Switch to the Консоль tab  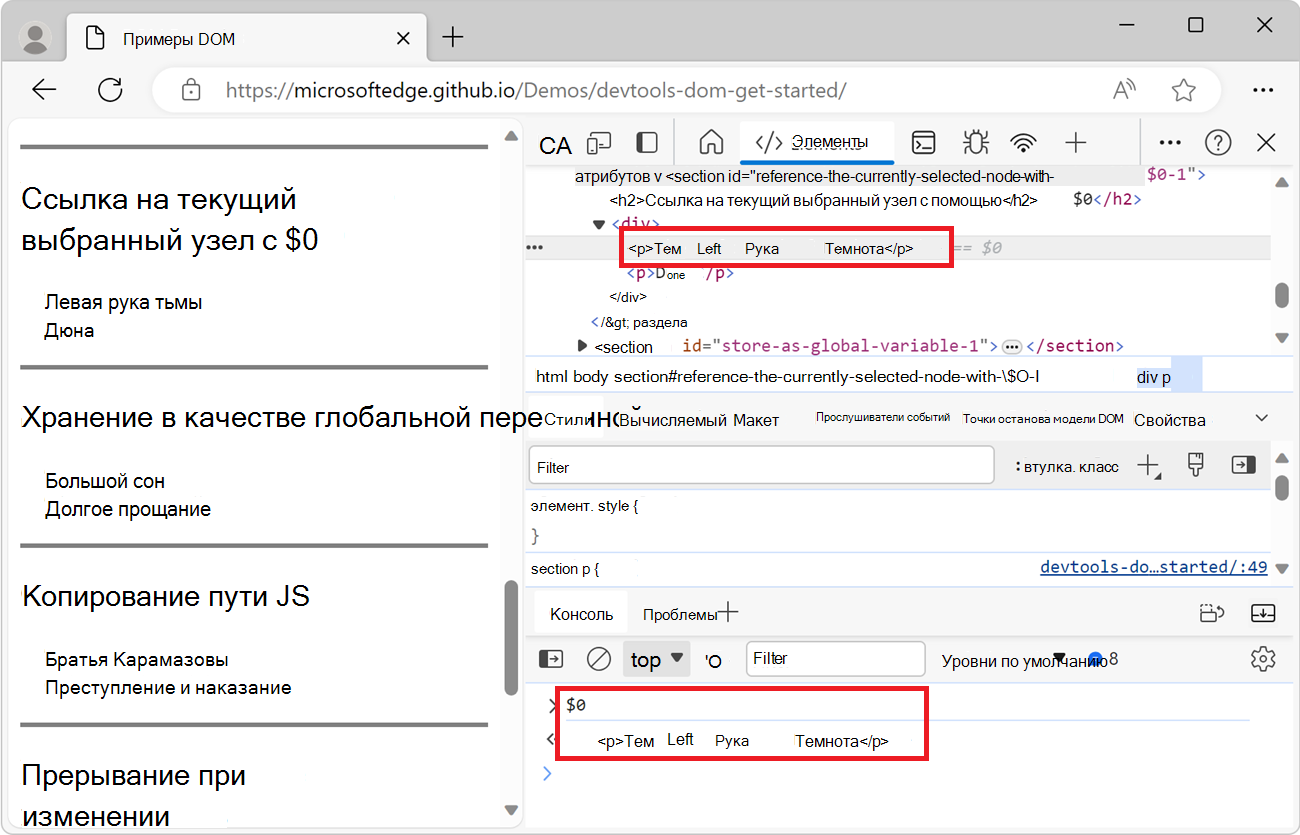tap(580, 612)
